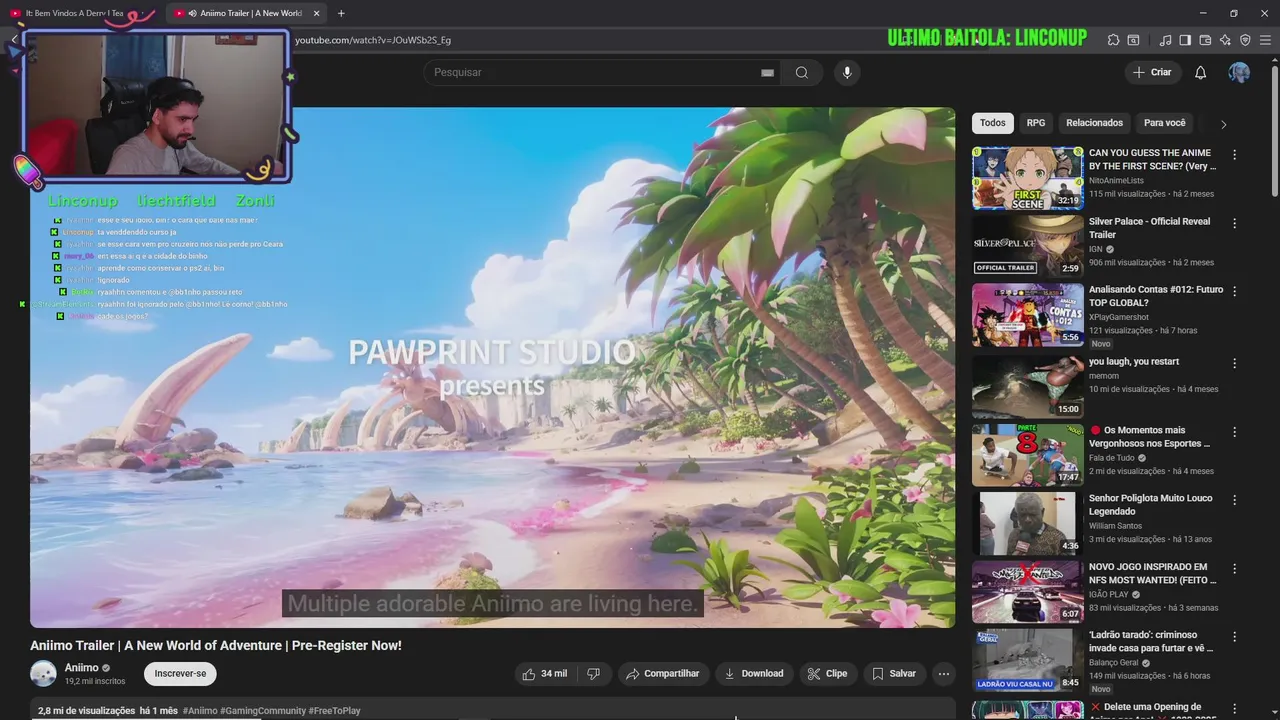Open options menu for 'NOVO JOGO INSPIRADO EM NFS'
Image resolution: width=1280 pixels, height=720 pixels.
coord(1234,568)
